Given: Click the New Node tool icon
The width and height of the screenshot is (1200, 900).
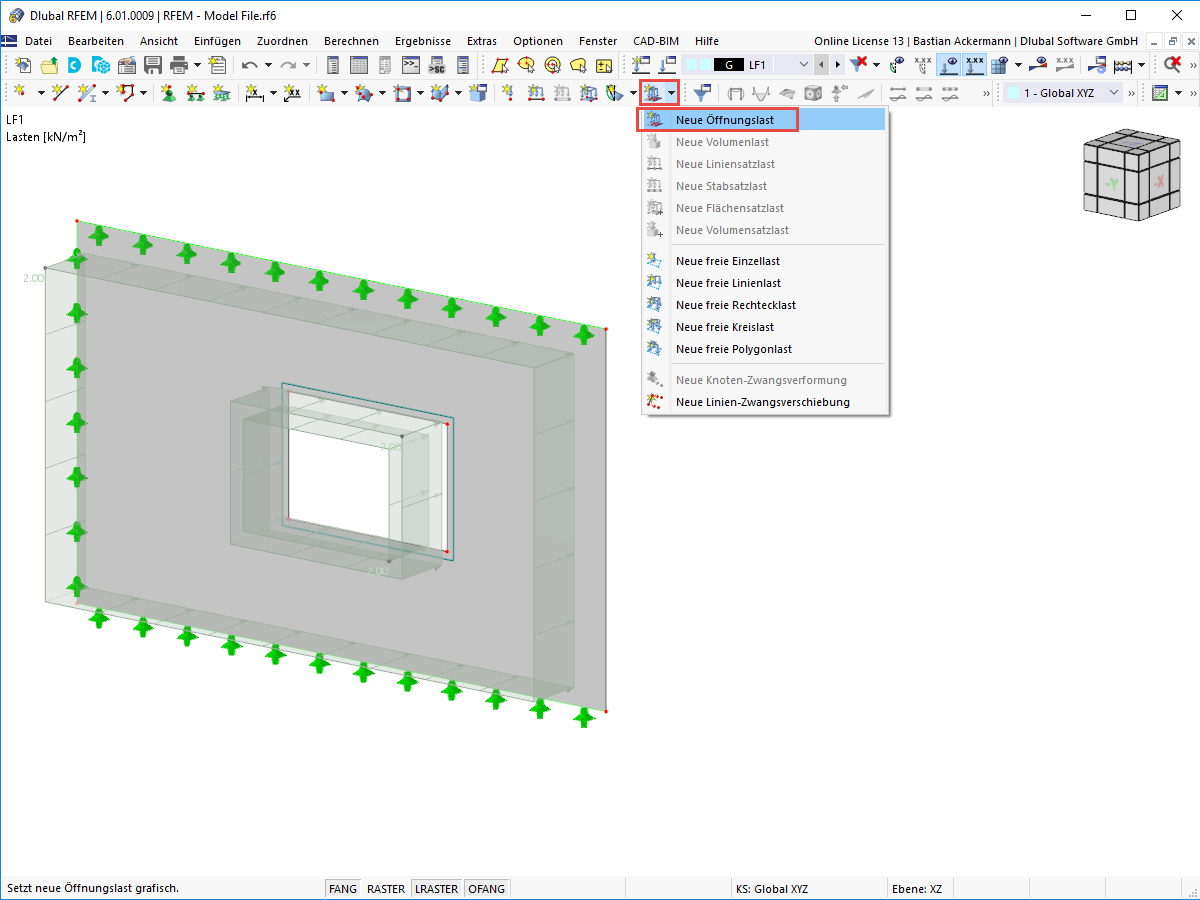Looking at the screenshot, I should click(x=20, y=93).
